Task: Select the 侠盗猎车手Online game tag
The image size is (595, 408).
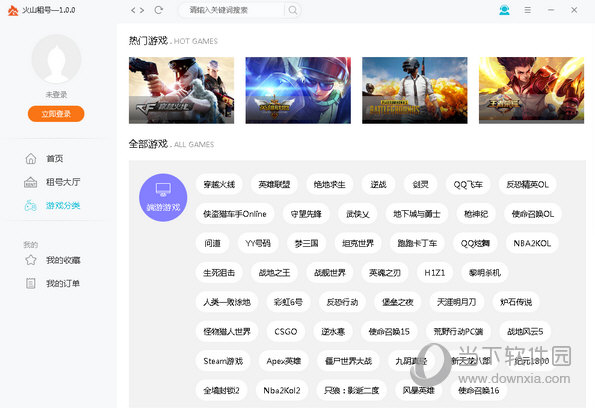Action: coord(235,214)
